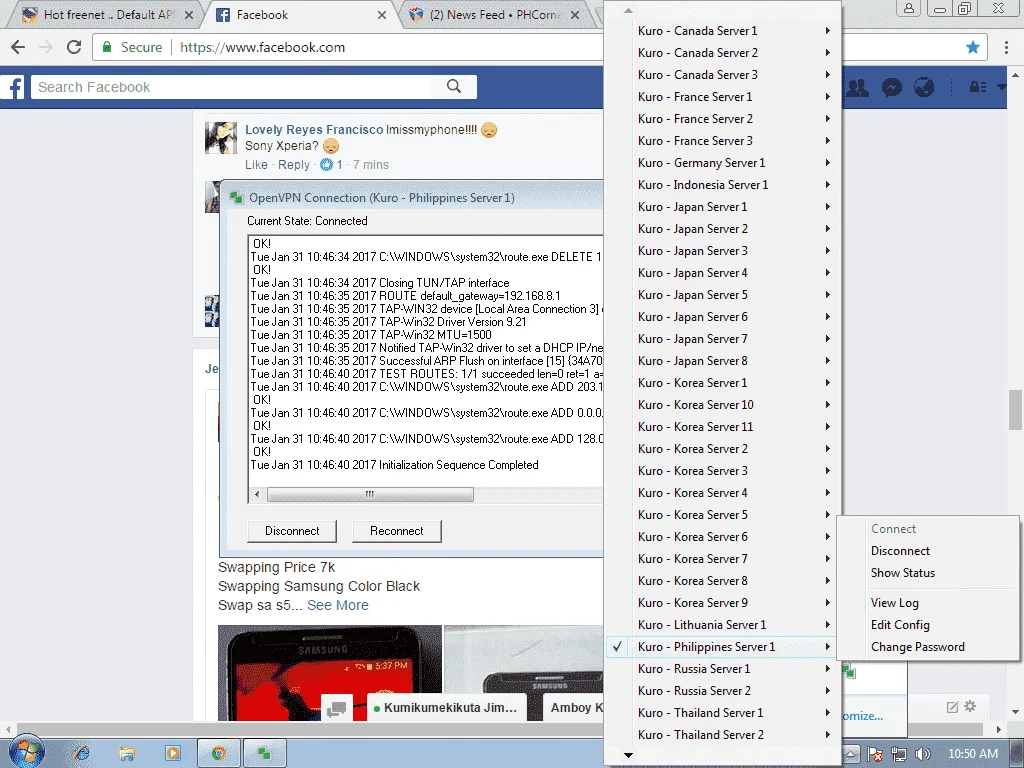Choose View Log in the submenu
This screenshot has height=768, width=1024.
[927, 603]
